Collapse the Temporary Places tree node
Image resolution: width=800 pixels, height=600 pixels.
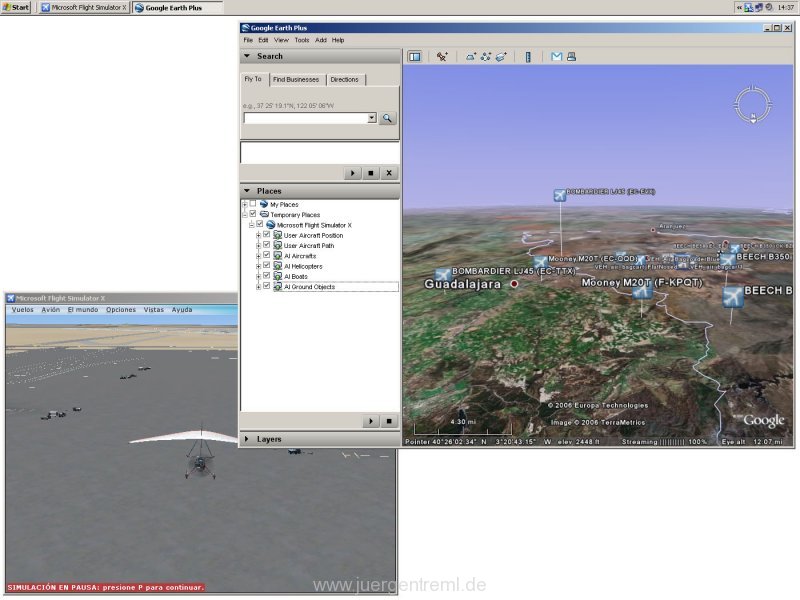(244, 215)
